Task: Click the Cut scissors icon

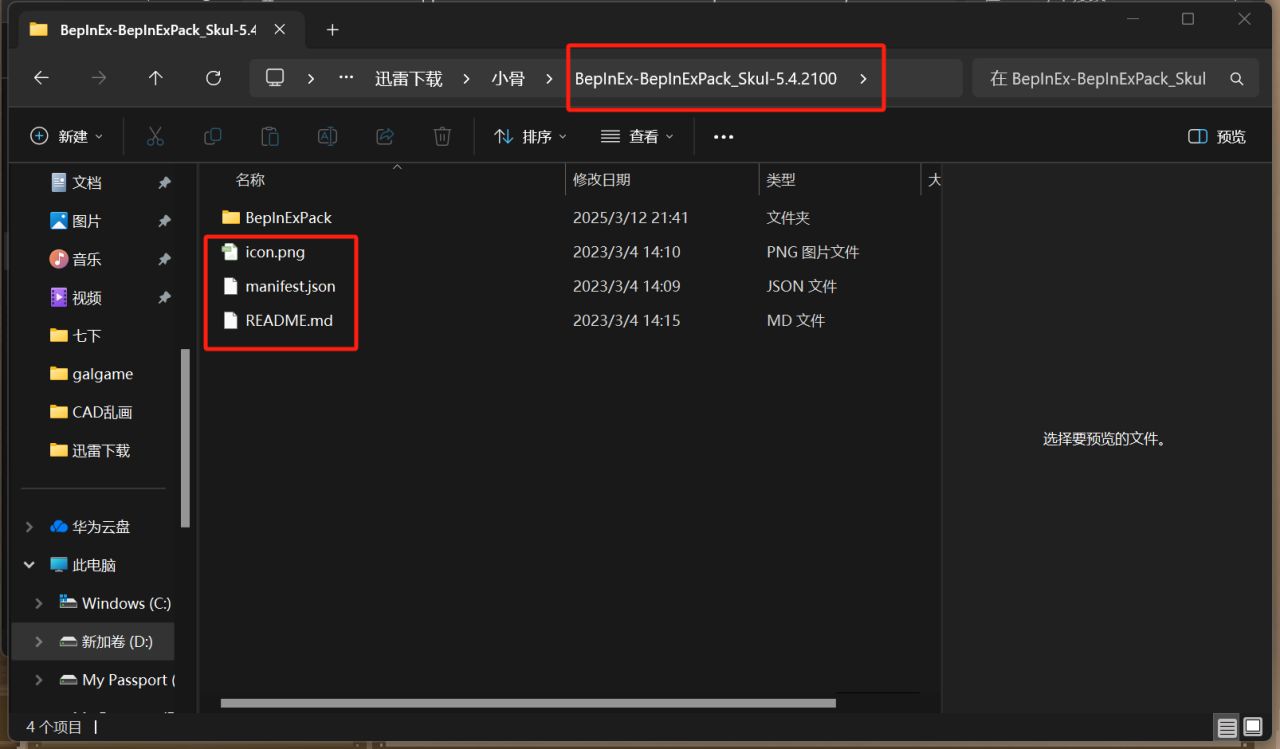Action: pyautogui.click(x=155, y=136)
